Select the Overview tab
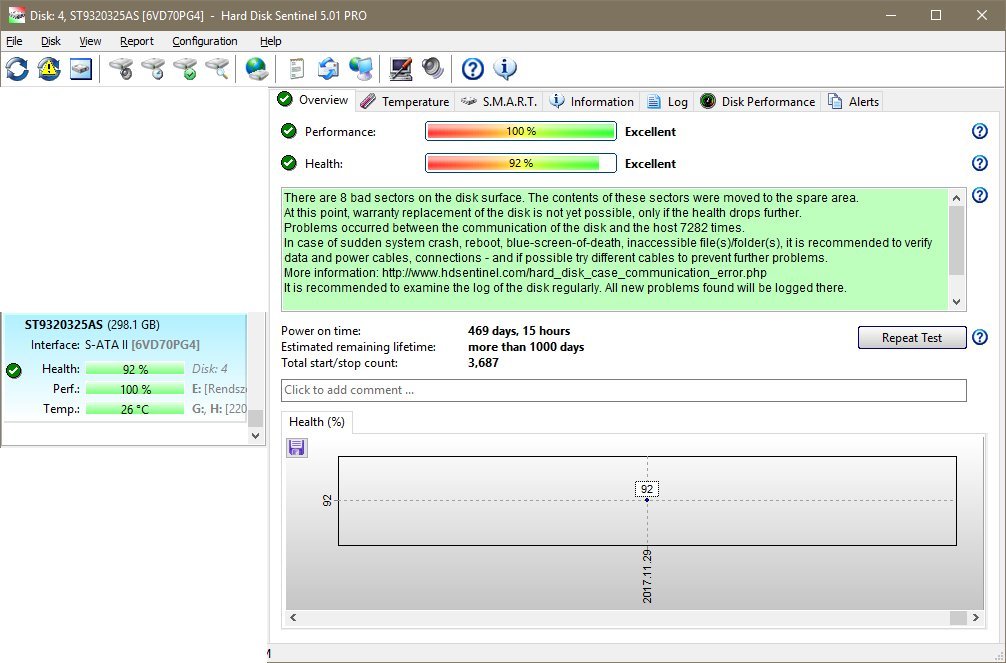Image resolution: width=1006 pixels, height=663 pixels. click(x=313, y=100)
